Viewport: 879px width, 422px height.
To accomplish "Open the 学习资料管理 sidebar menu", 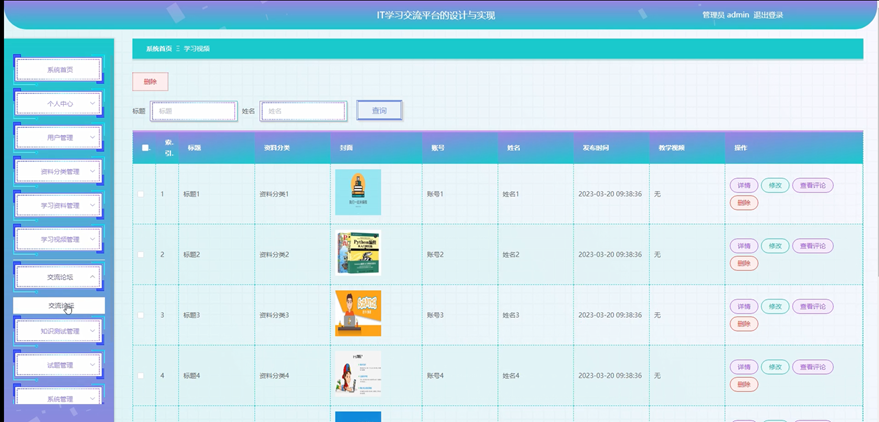I will 59,205.
